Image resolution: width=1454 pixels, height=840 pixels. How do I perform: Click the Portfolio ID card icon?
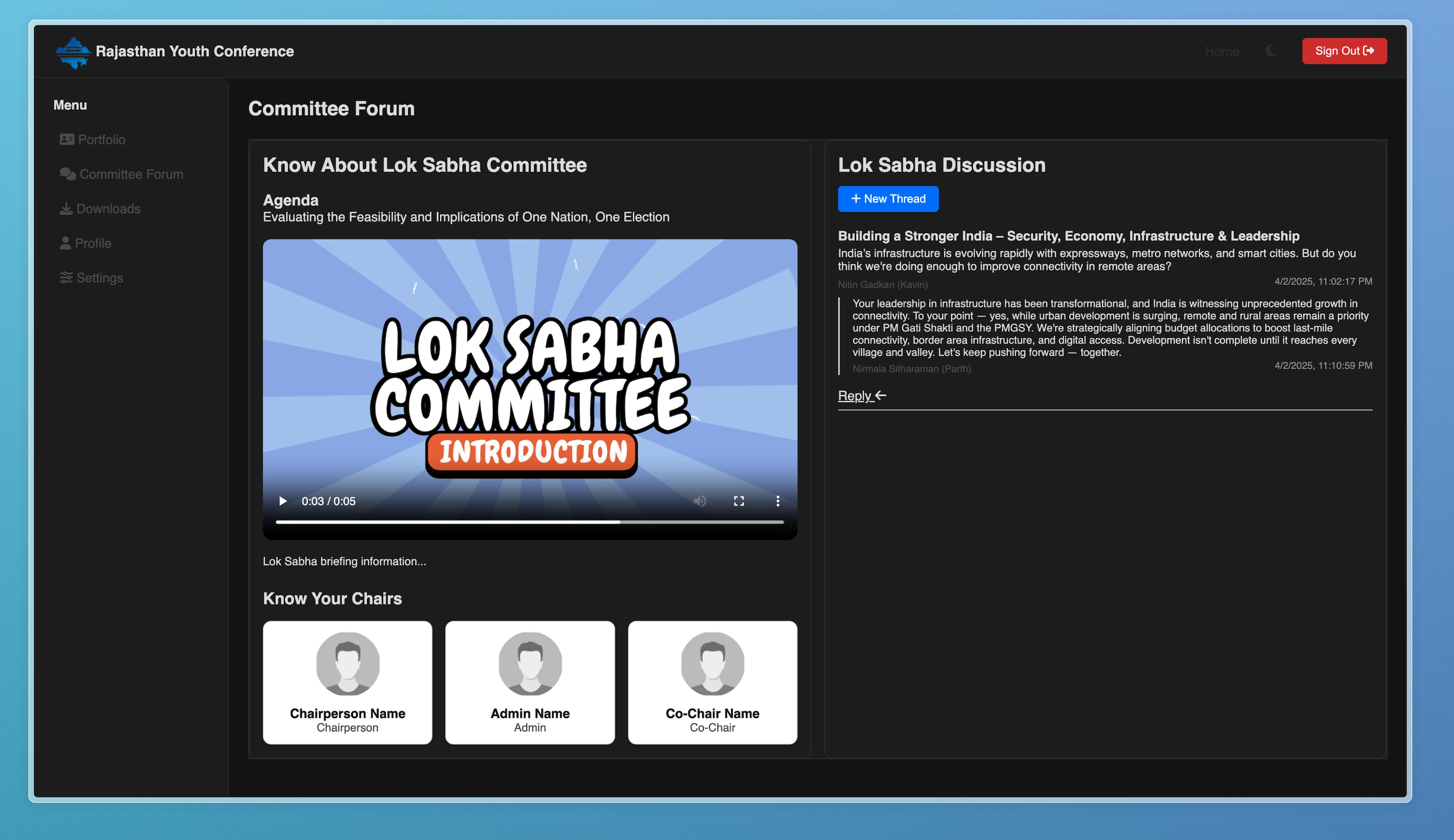point(67,139)
